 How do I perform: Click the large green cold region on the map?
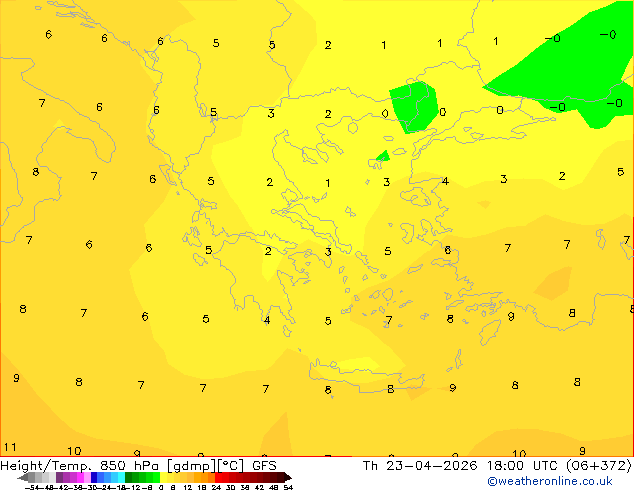tap(574, 69)
